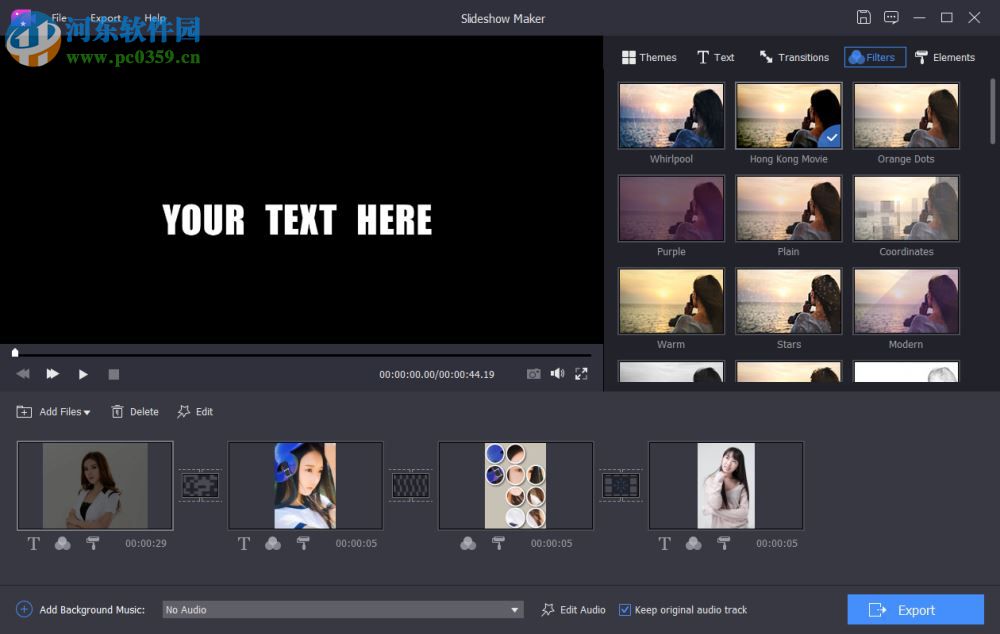
Task: Switch to the Transitions tab
Action: click(x=793, y=57)
